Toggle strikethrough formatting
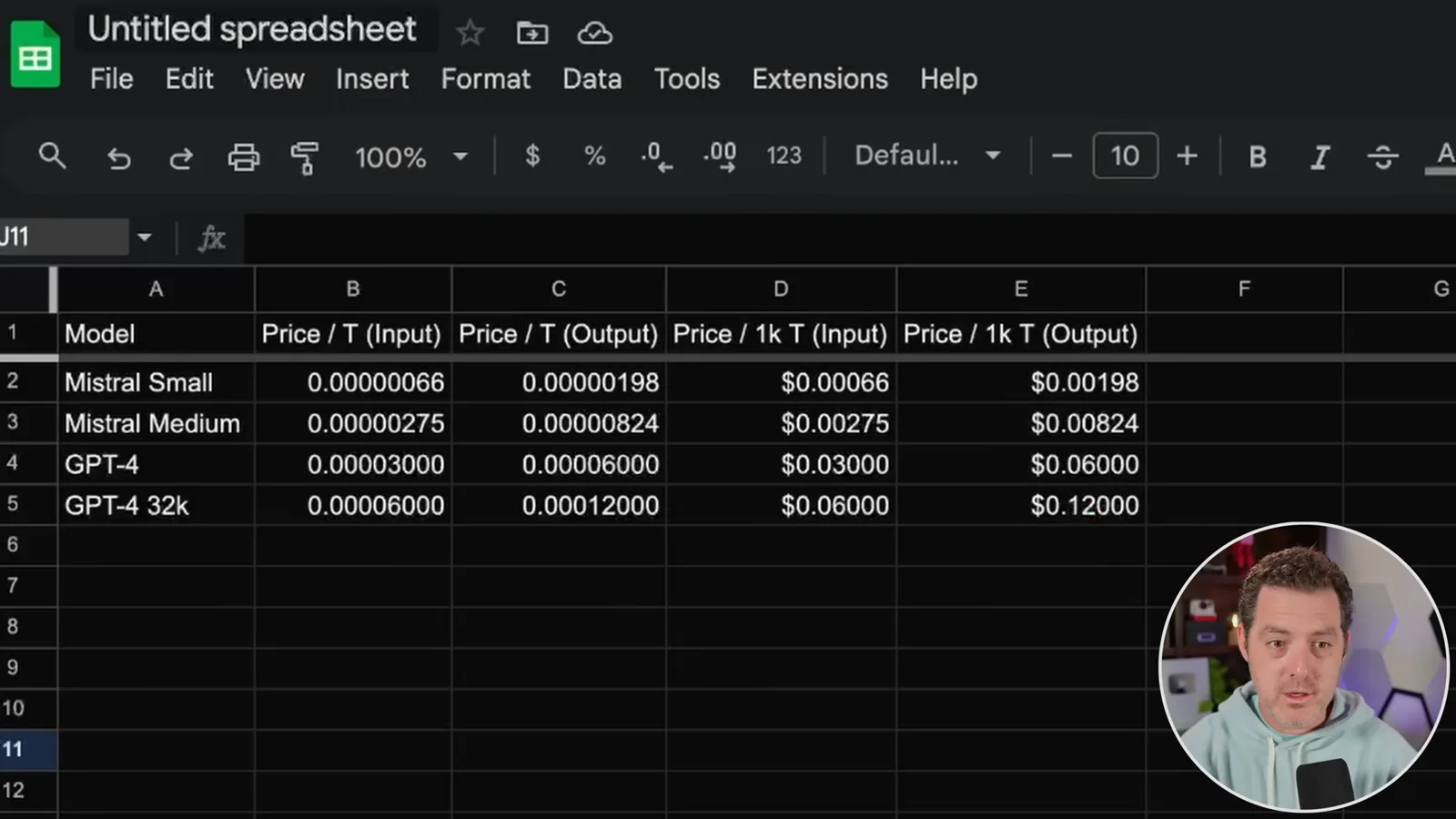1456x819 pixels. point(1382,157)
